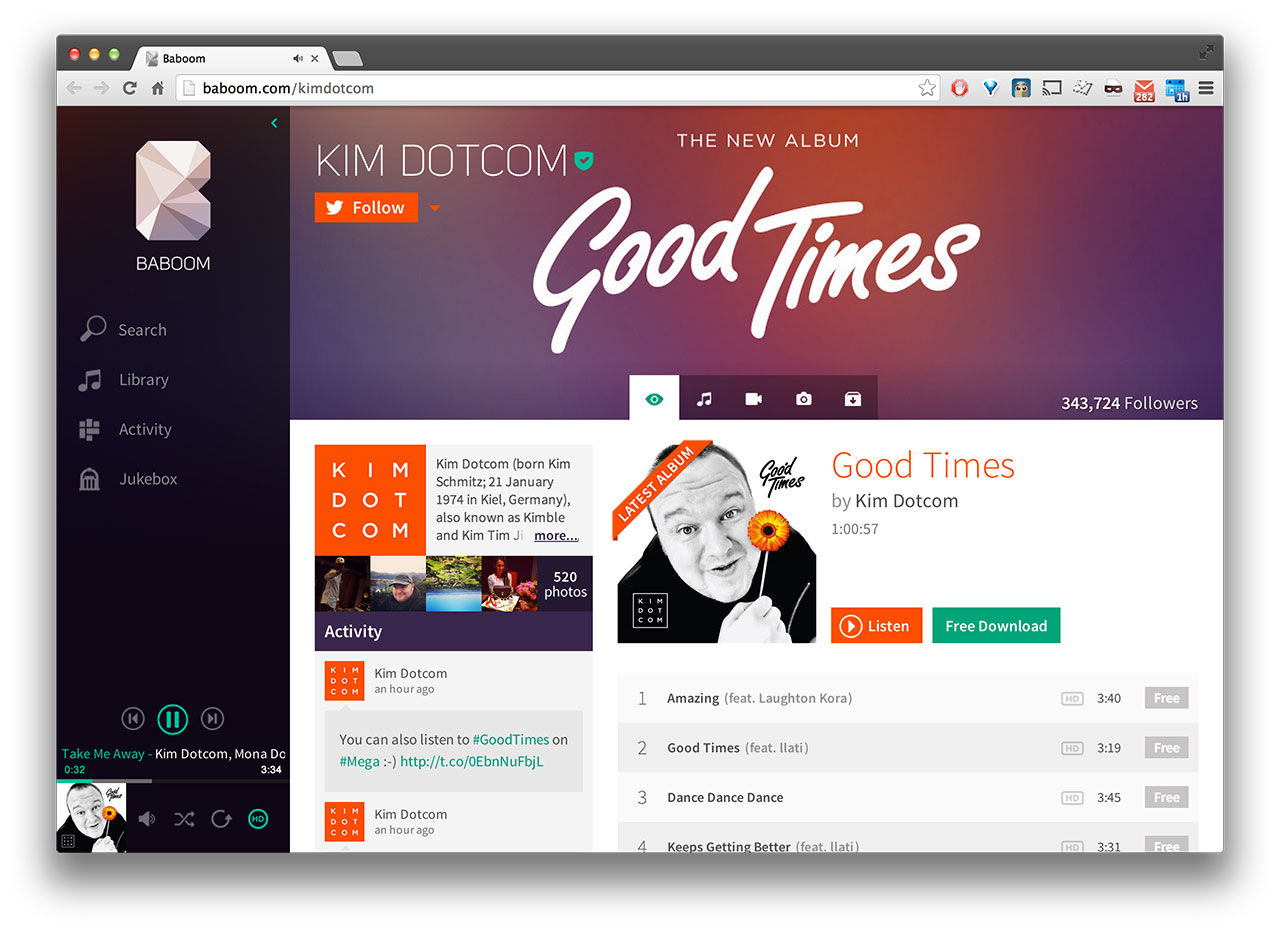Toggle repeat mode in player
Viewport: 1280px width, 931px height.
click(221, 819)
